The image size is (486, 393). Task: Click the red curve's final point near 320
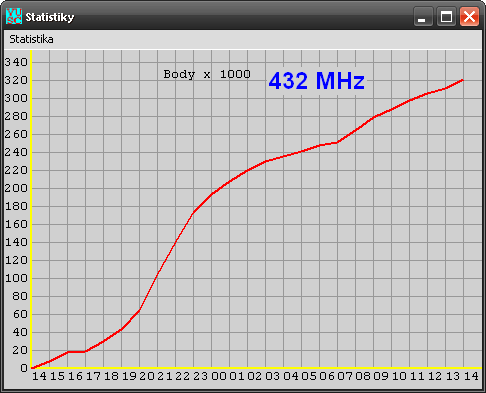[462, 80]
